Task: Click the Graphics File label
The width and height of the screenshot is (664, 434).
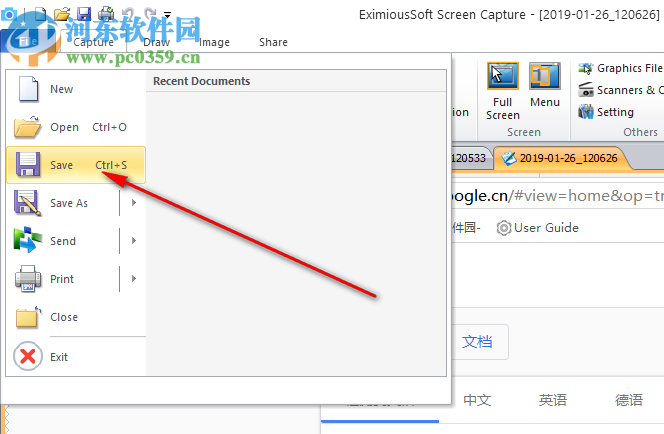Action: 630,68
